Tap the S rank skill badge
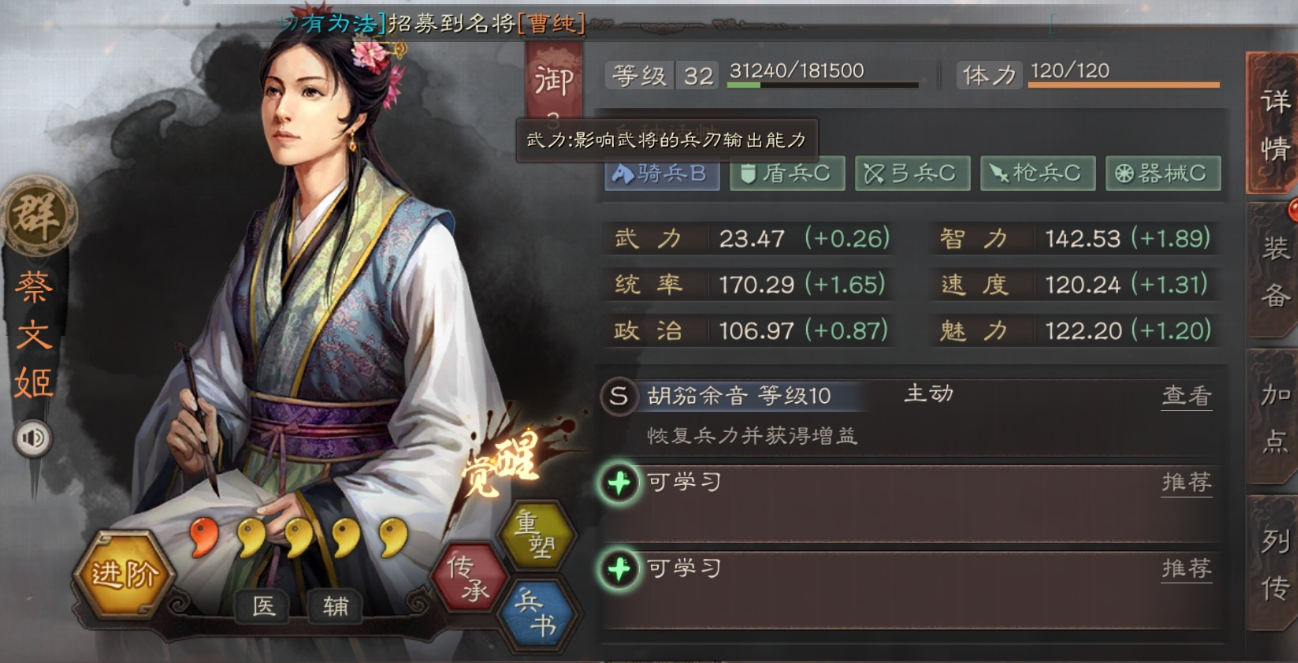This screenshot has height=663, width=1298. [618, 396]
